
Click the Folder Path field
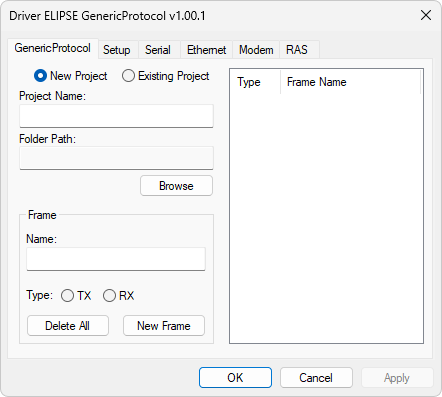[x=116, y=158]
